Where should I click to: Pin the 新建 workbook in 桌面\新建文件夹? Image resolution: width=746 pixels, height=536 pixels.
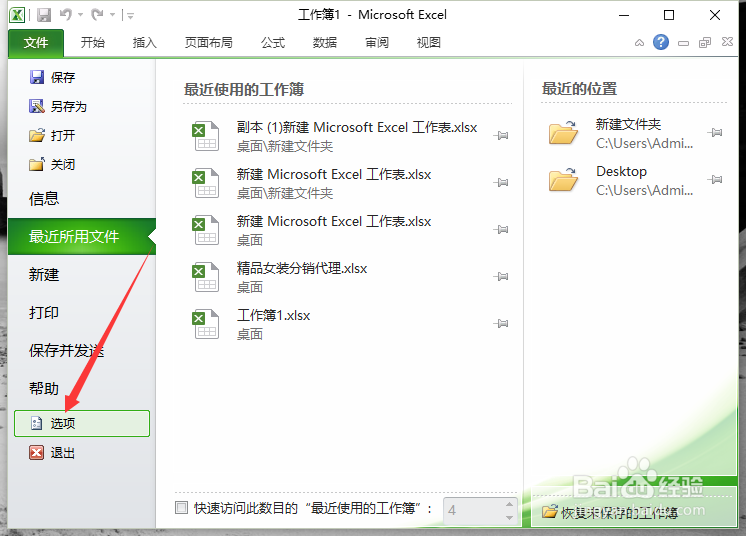501,183
